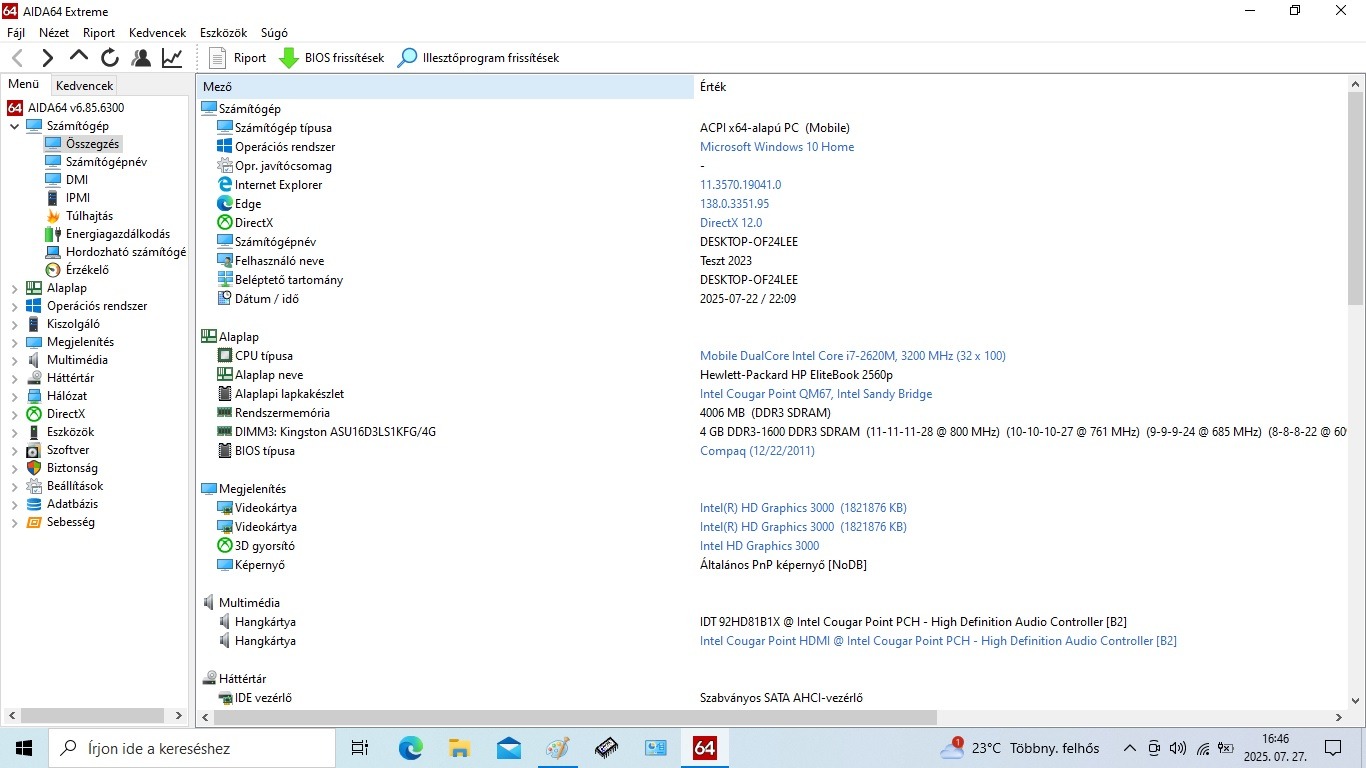
Task: Open Intel HD Graphics 3000 3D gyorsító link
Action: click(759, 546)
